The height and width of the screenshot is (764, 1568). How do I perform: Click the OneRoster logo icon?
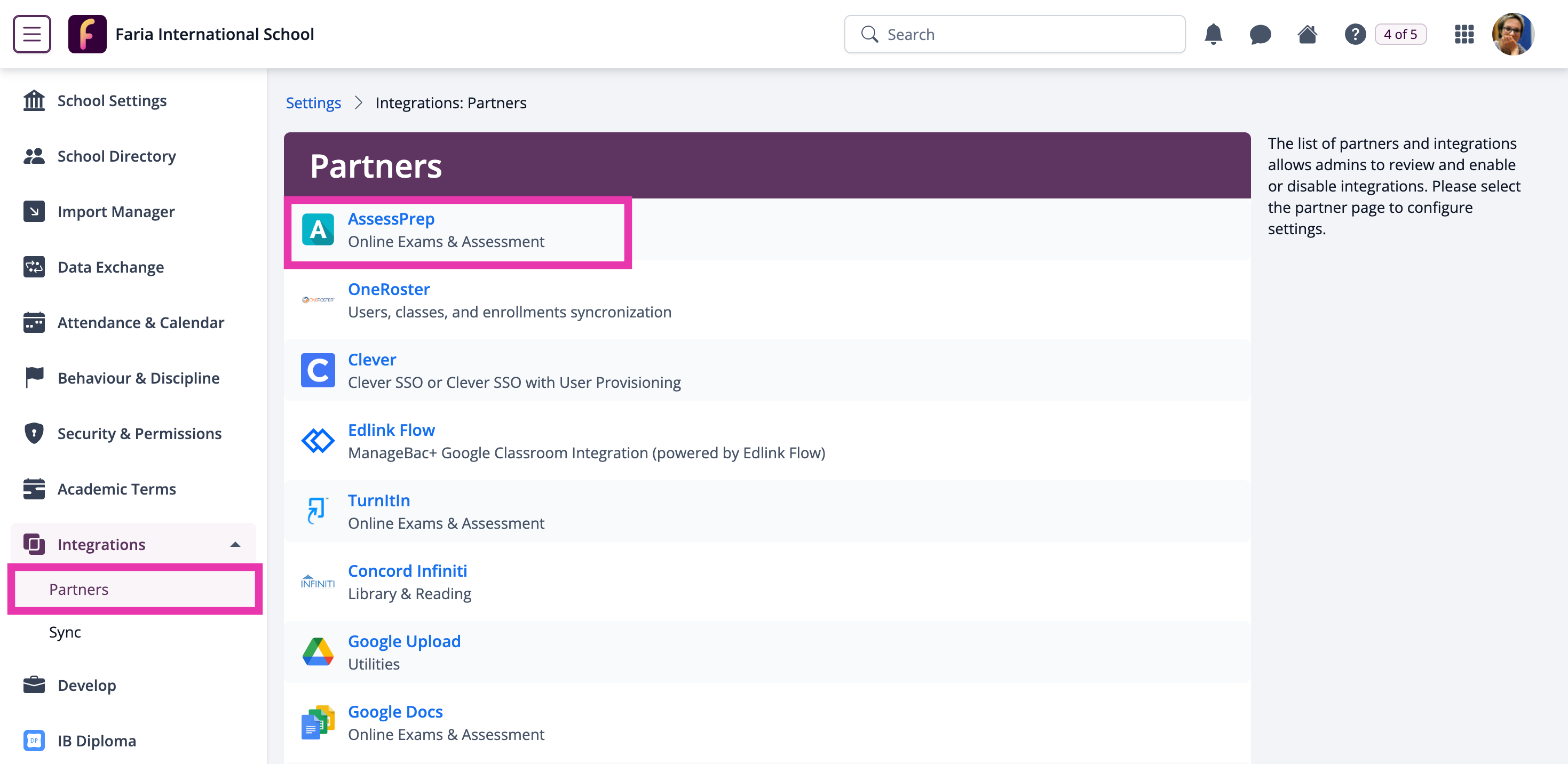click(318, 300)
